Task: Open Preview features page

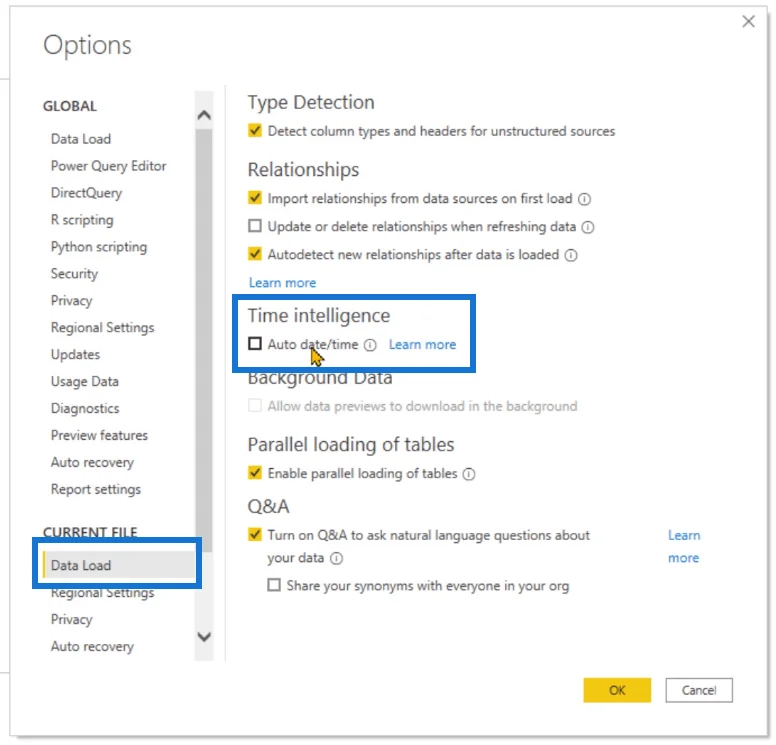Action: (x=99, y=436)
